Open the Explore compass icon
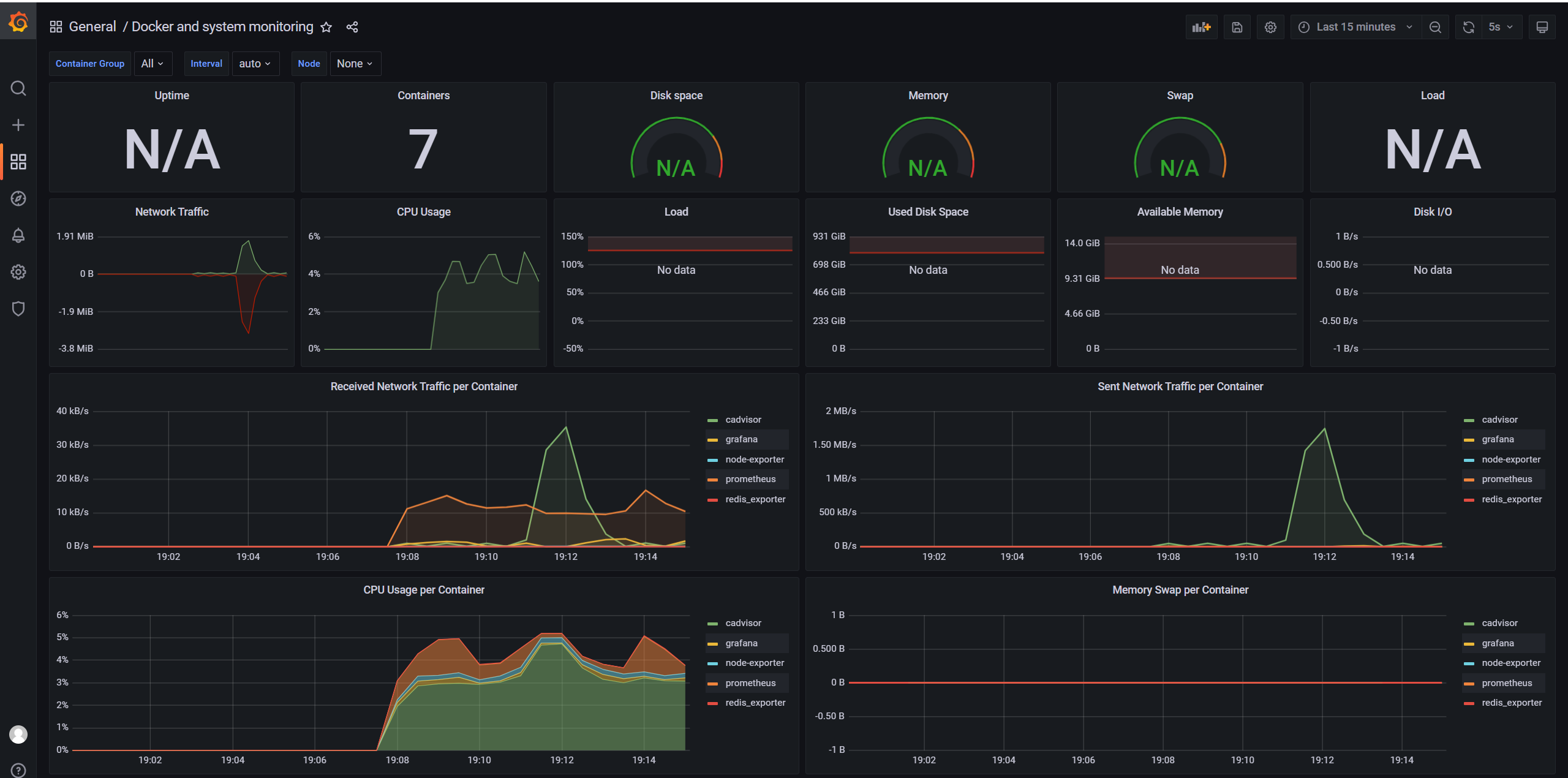The width and height of the screenshot is (1568, 778). (18, 198)
